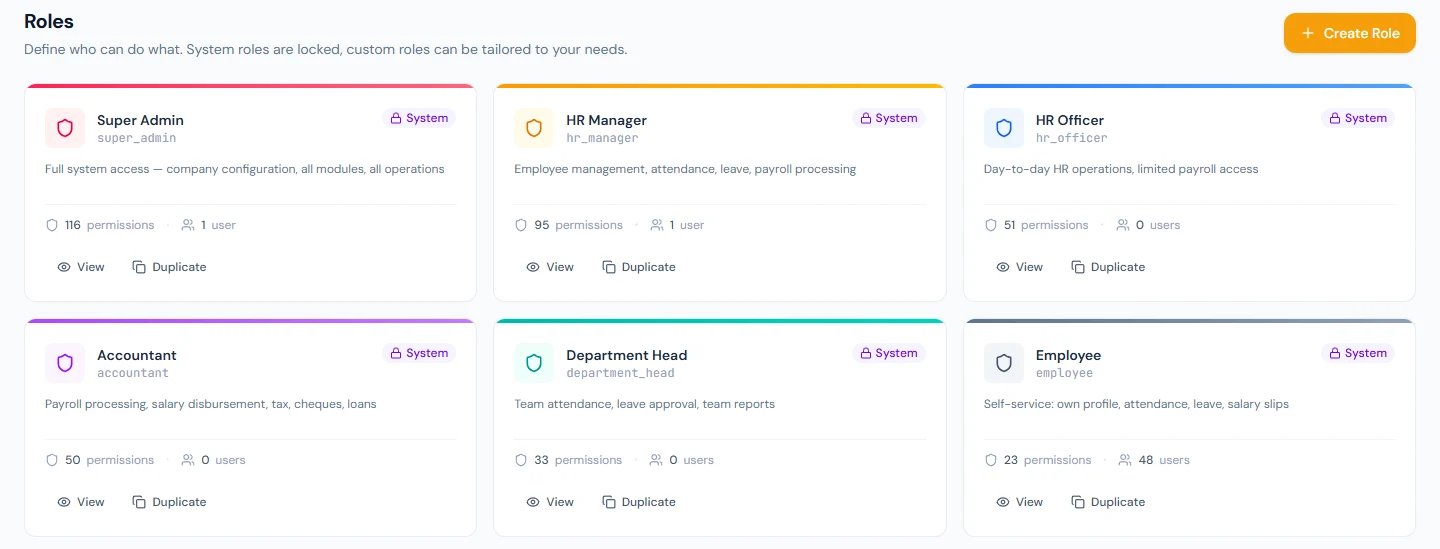This screenshot has height=549, width=1440.
Task: Click the red shield icon for Super Admin
Action: tap(65, 128)
